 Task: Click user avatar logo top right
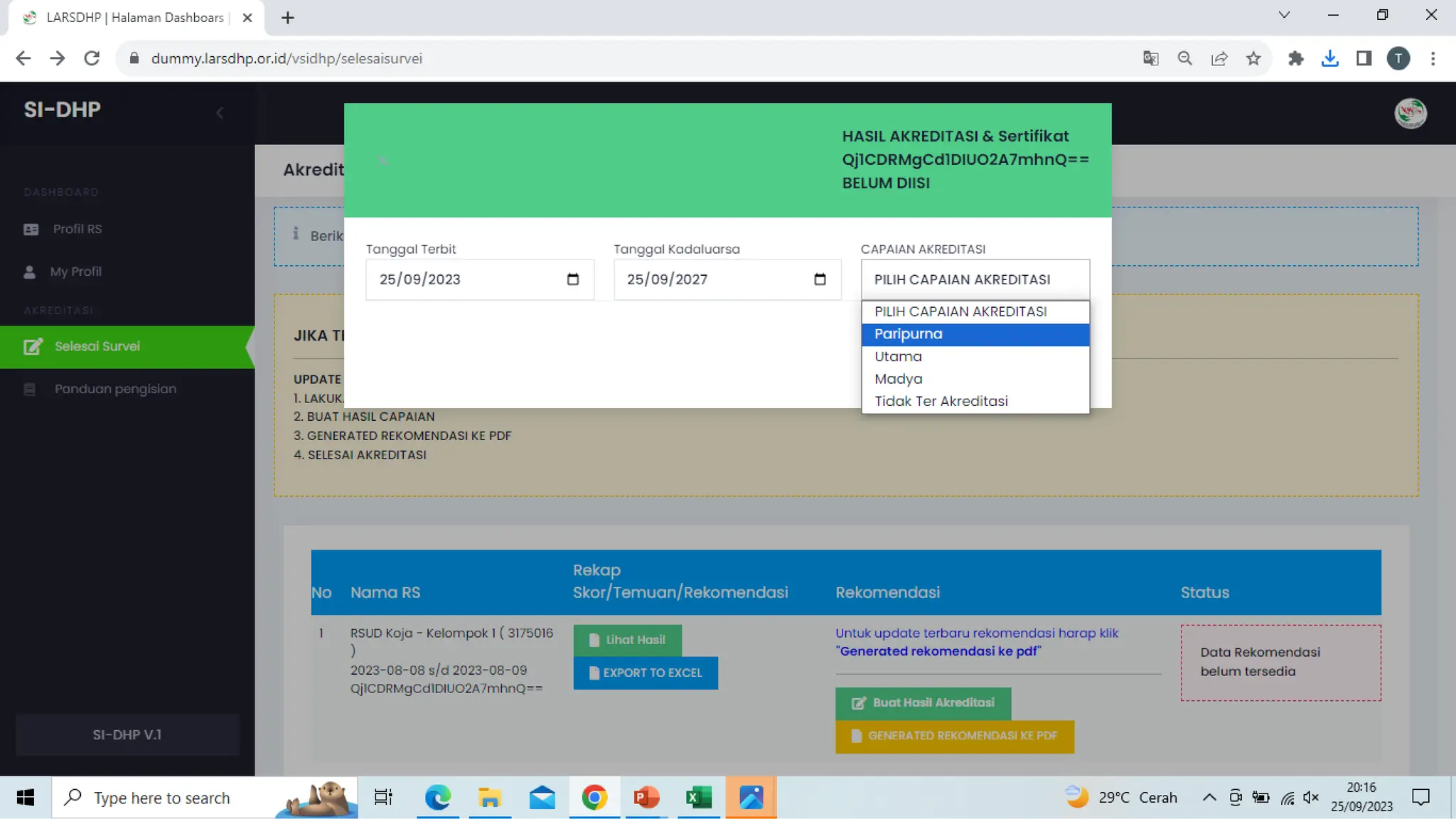(x=1410, y=113)
